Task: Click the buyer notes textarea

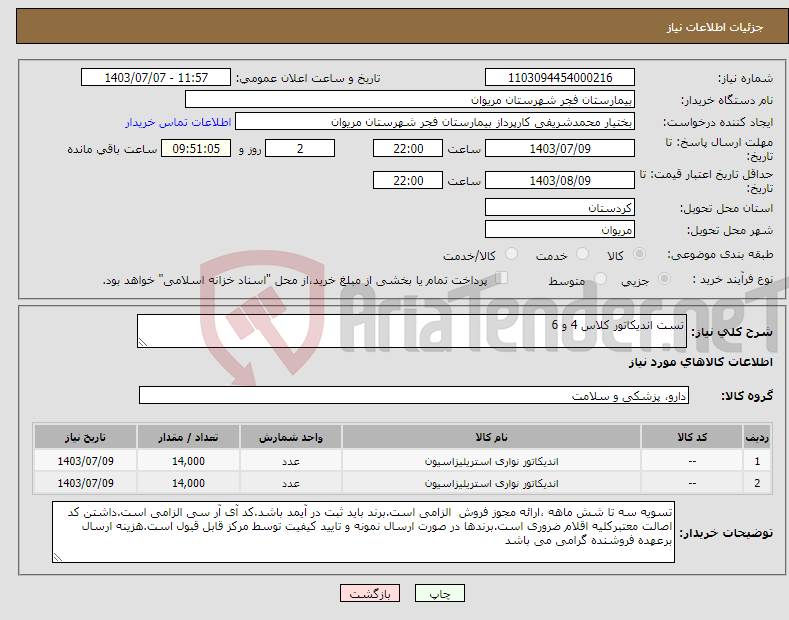Action: pyautogui.click(x=363, y=532)
